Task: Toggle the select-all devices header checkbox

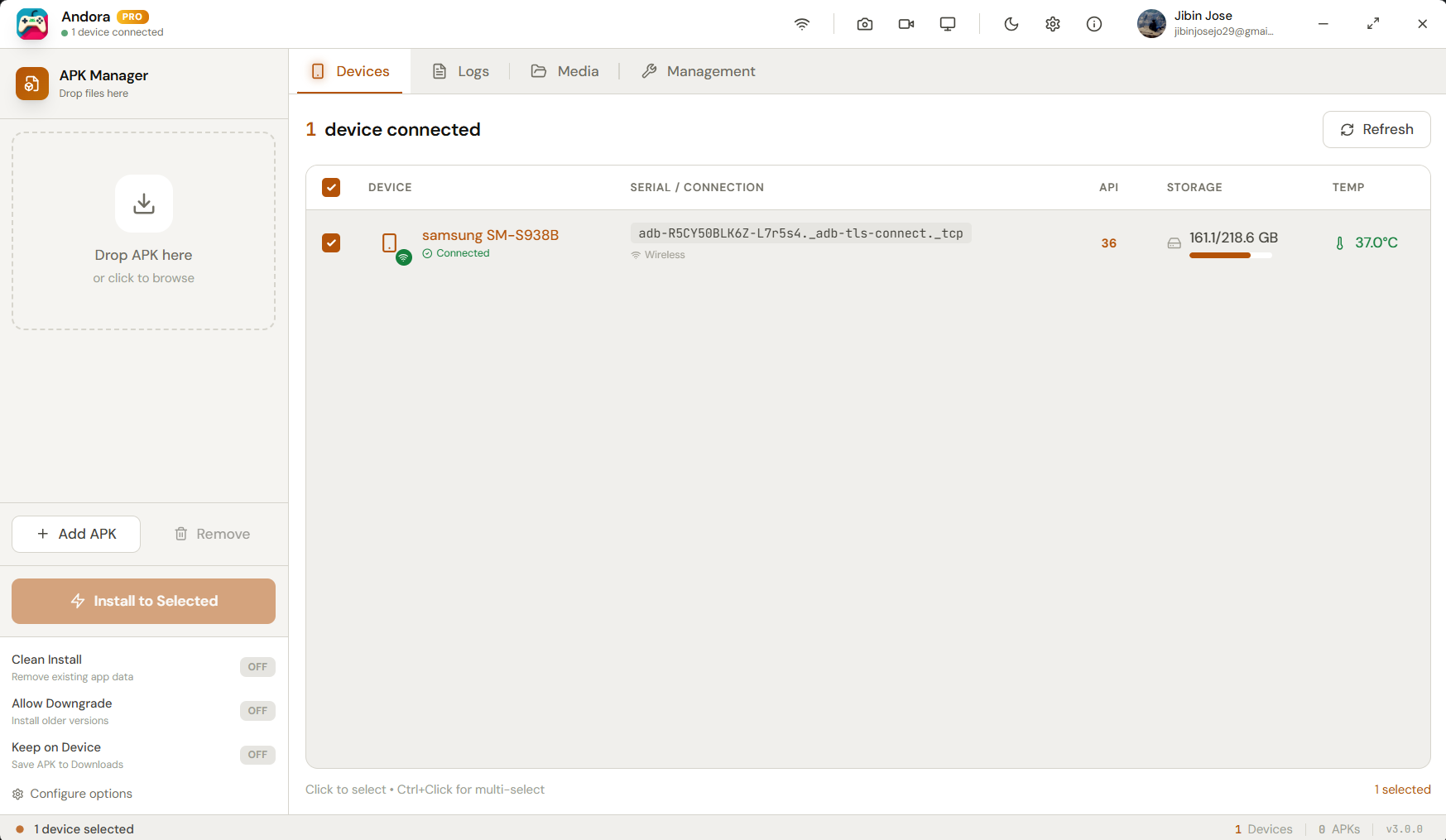Action: tap(331, 187)
